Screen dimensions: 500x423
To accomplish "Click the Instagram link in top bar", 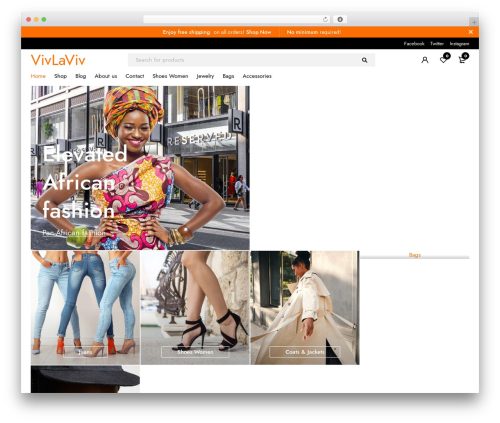I will (x=459, y=44).
